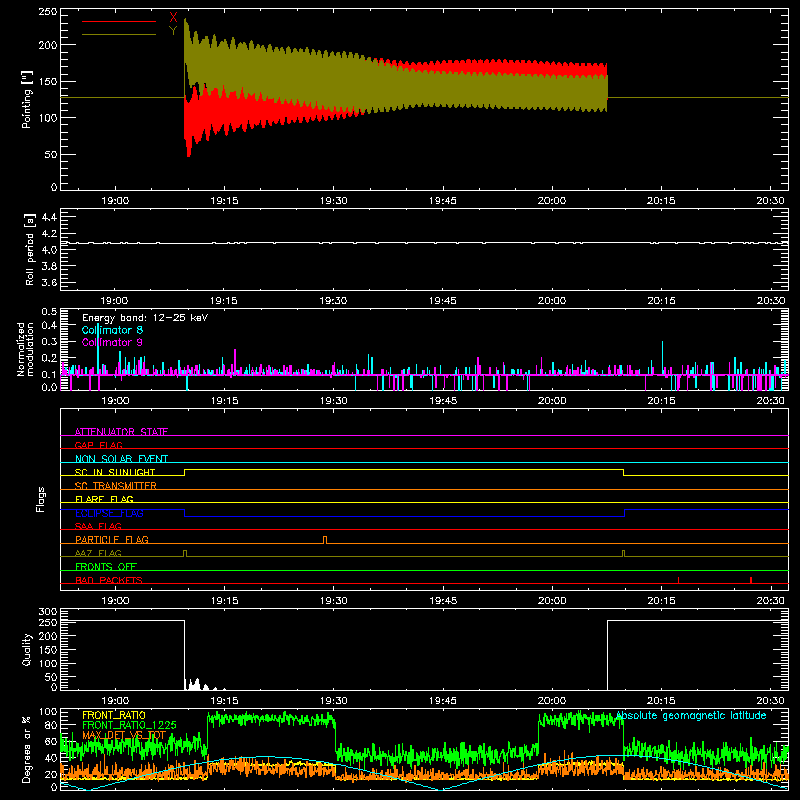Click the 300 tick on the Quality axis
Viewport: 800px width, 800px height.
pos(47,612)
